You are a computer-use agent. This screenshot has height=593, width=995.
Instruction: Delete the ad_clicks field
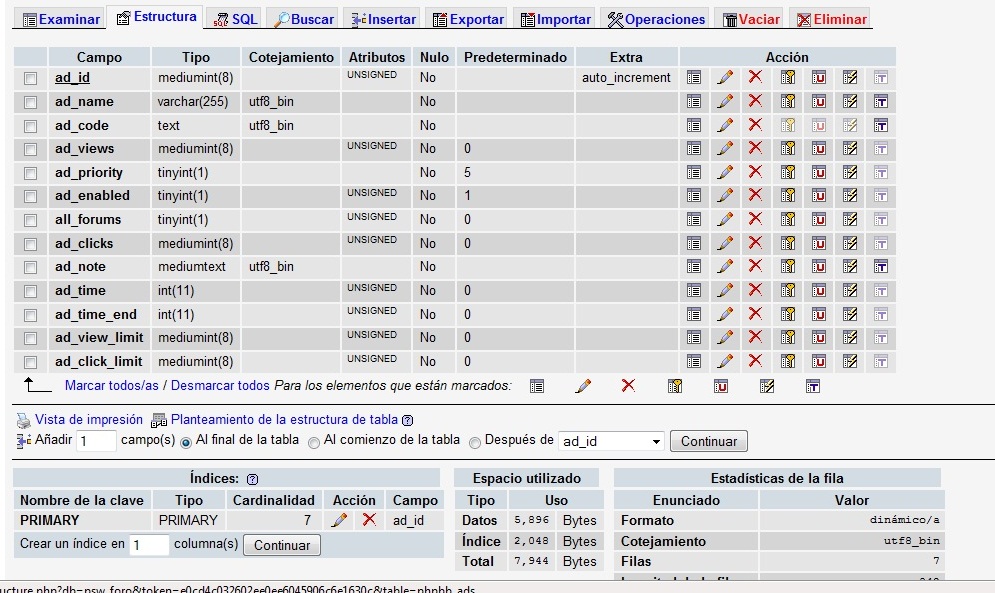click(755, 243)
